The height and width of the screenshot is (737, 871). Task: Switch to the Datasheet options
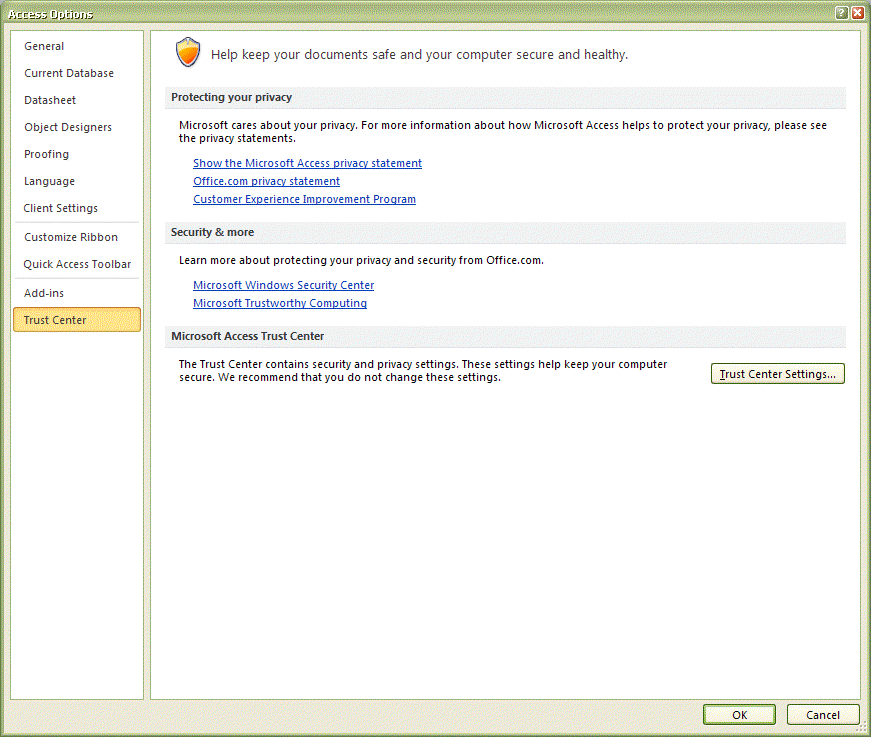pos(50,100)
